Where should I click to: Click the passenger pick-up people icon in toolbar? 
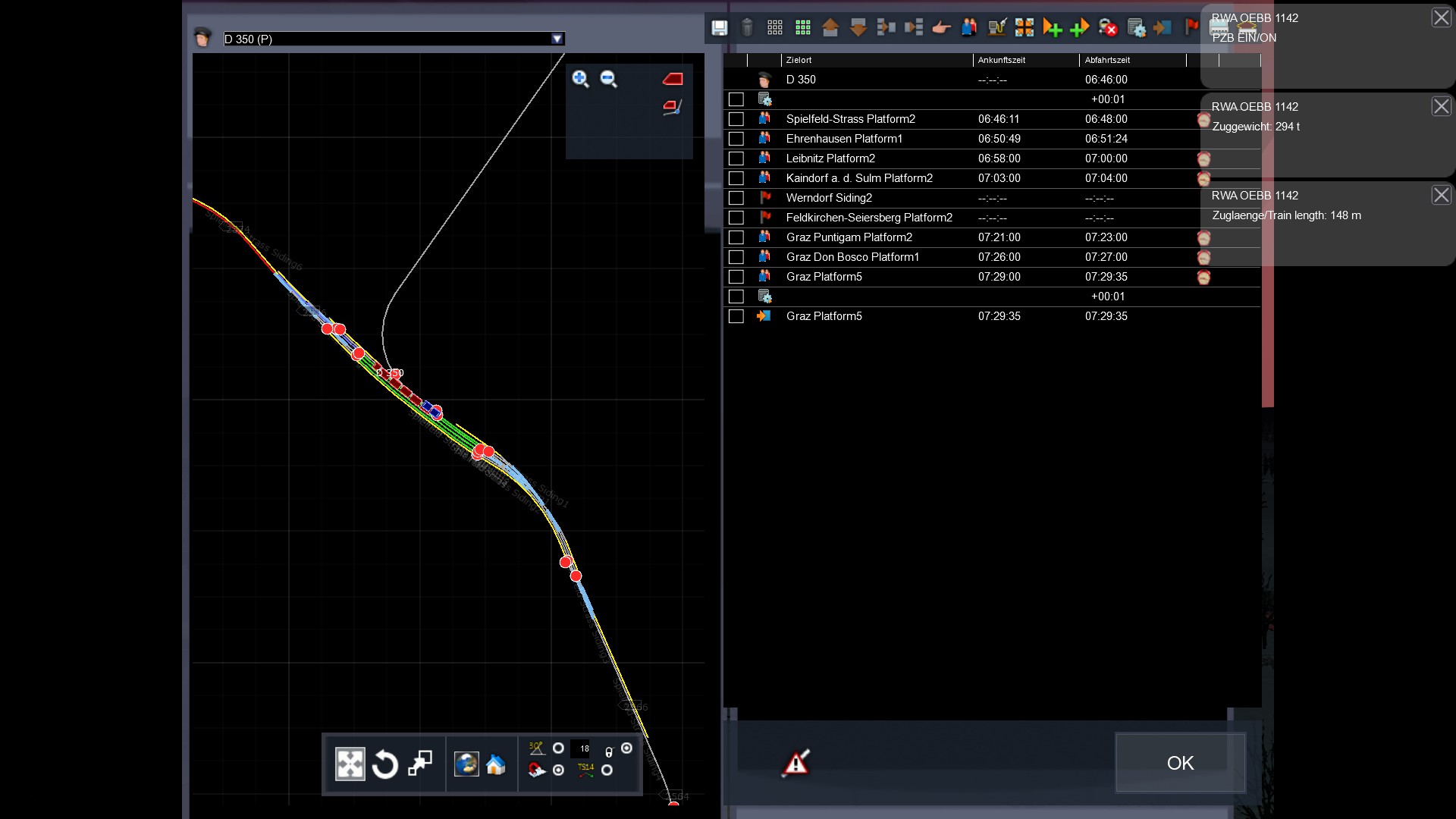tap(968, 28)
